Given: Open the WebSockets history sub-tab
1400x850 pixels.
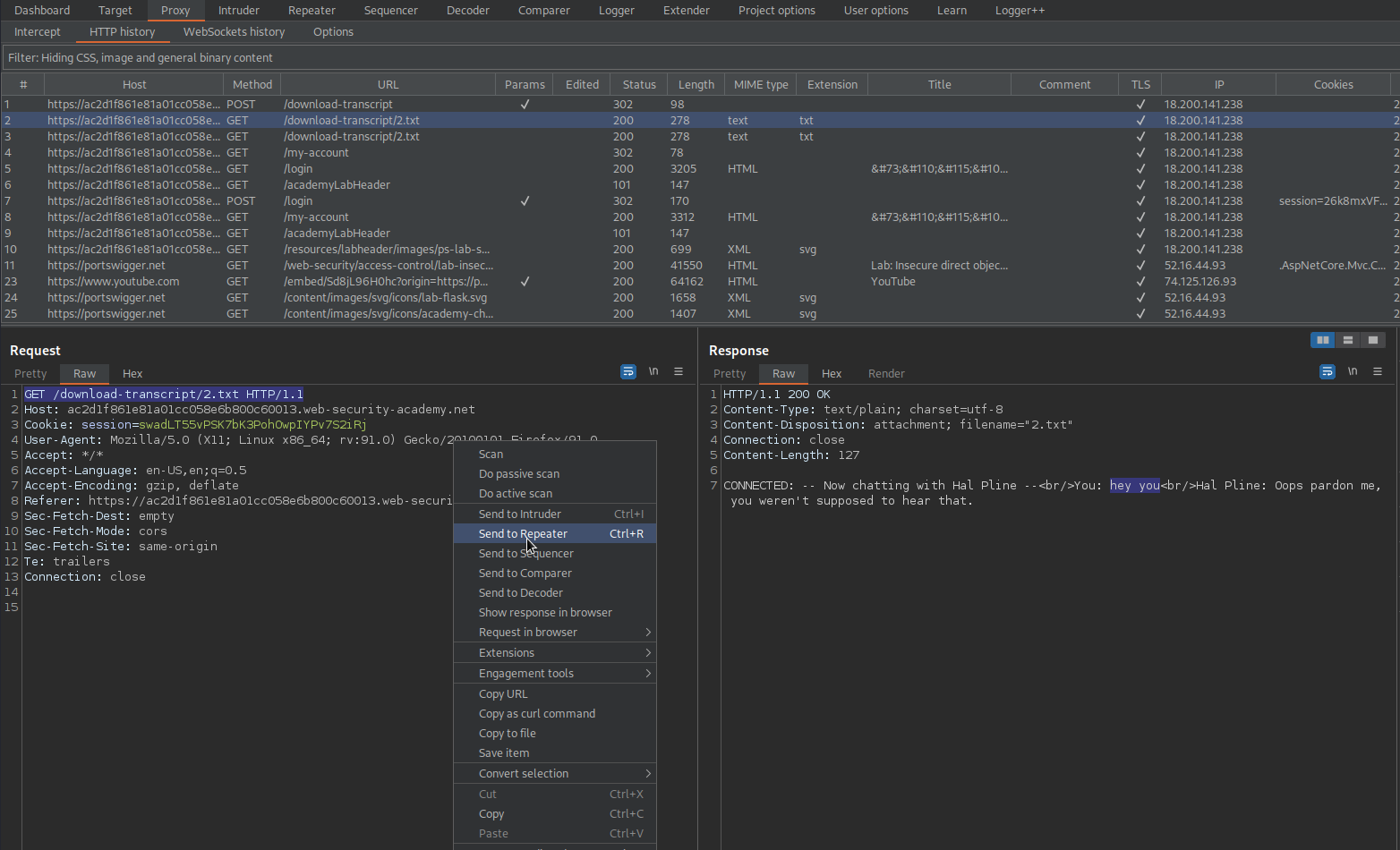Looking at the screenshot, I should pos(235,32).
